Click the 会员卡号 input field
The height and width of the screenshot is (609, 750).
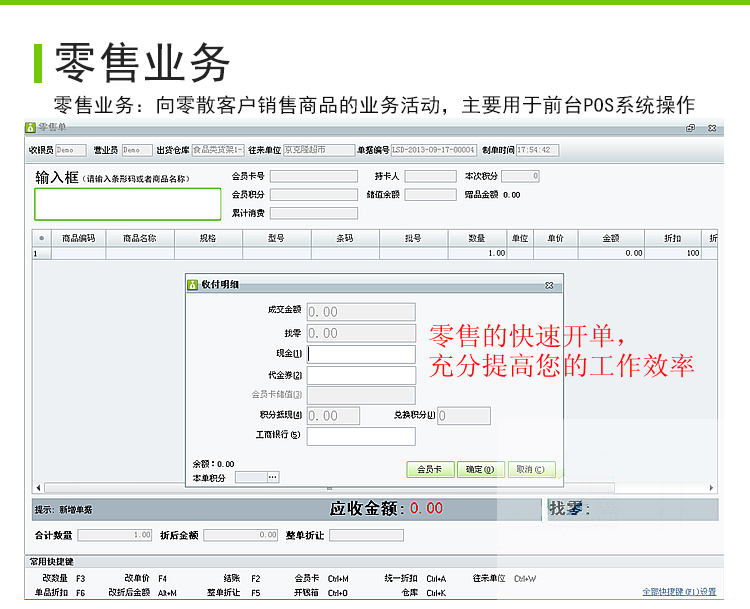[x=313, y=176]
